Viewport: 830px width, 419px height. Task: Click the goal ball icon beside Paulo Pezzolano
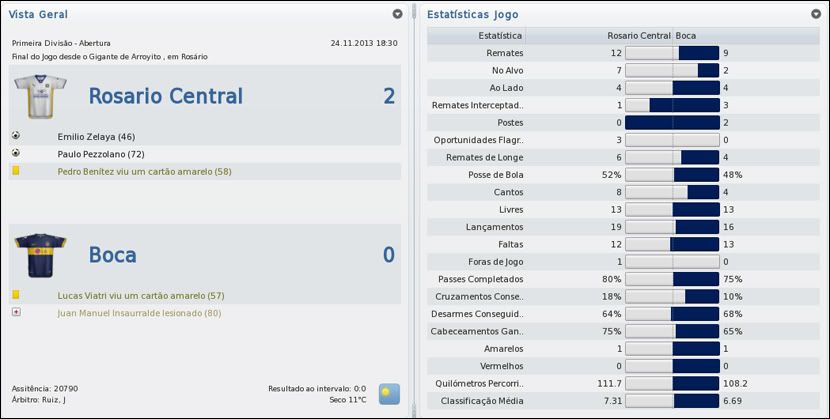[16, 153]
